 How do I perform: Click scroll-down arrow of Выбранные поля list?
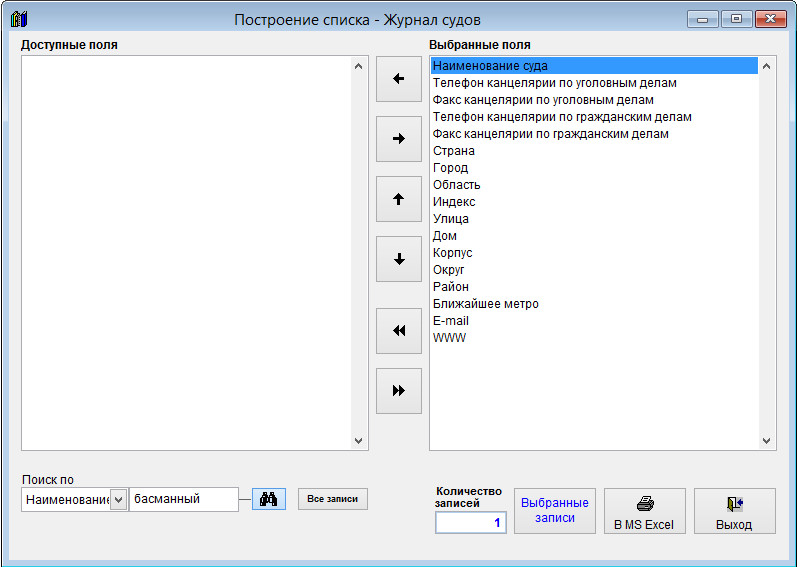tap(766, 440)
